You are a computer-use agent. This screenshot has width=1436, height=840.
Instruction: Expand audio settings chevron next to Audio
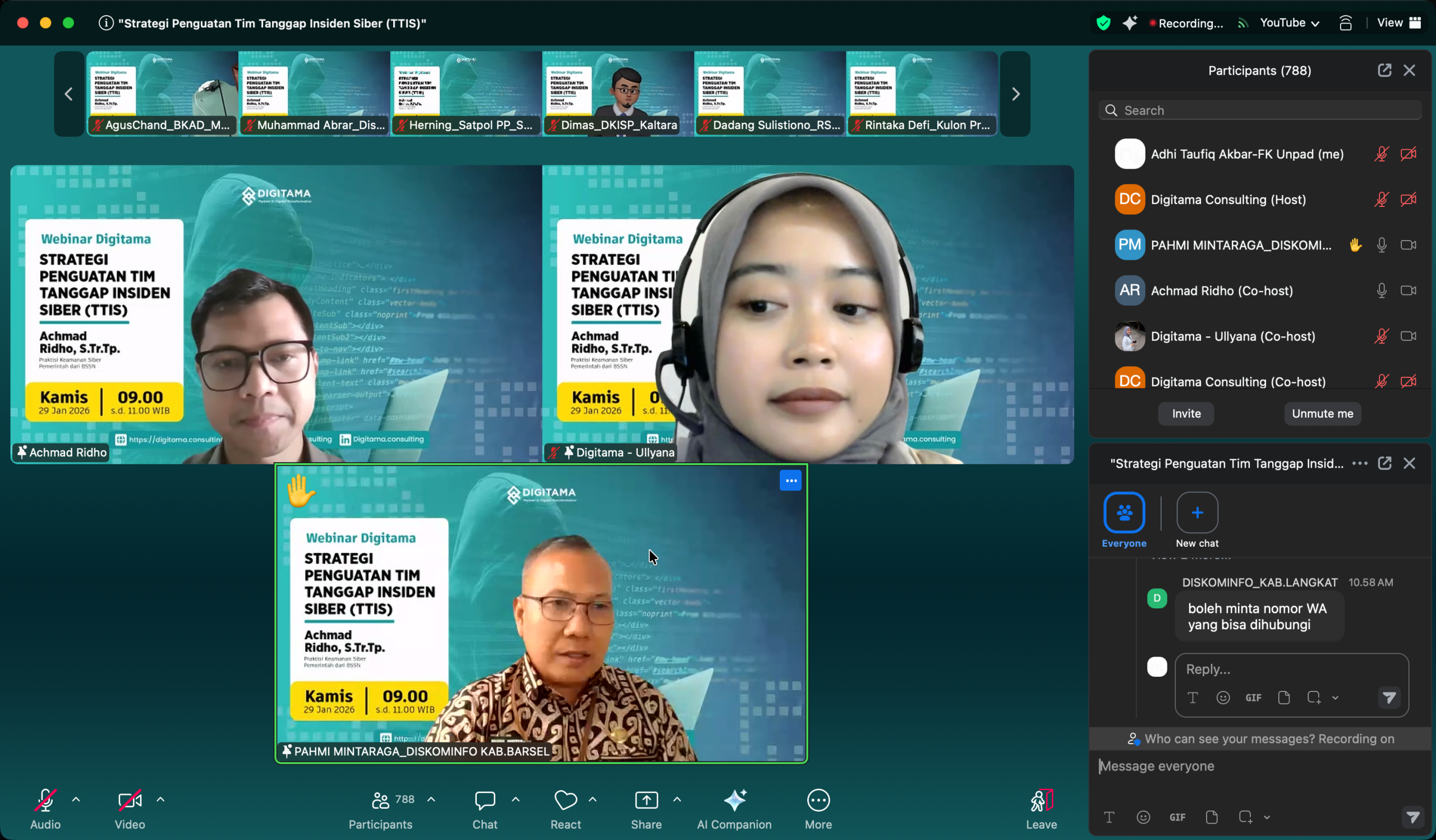point(76,800)
